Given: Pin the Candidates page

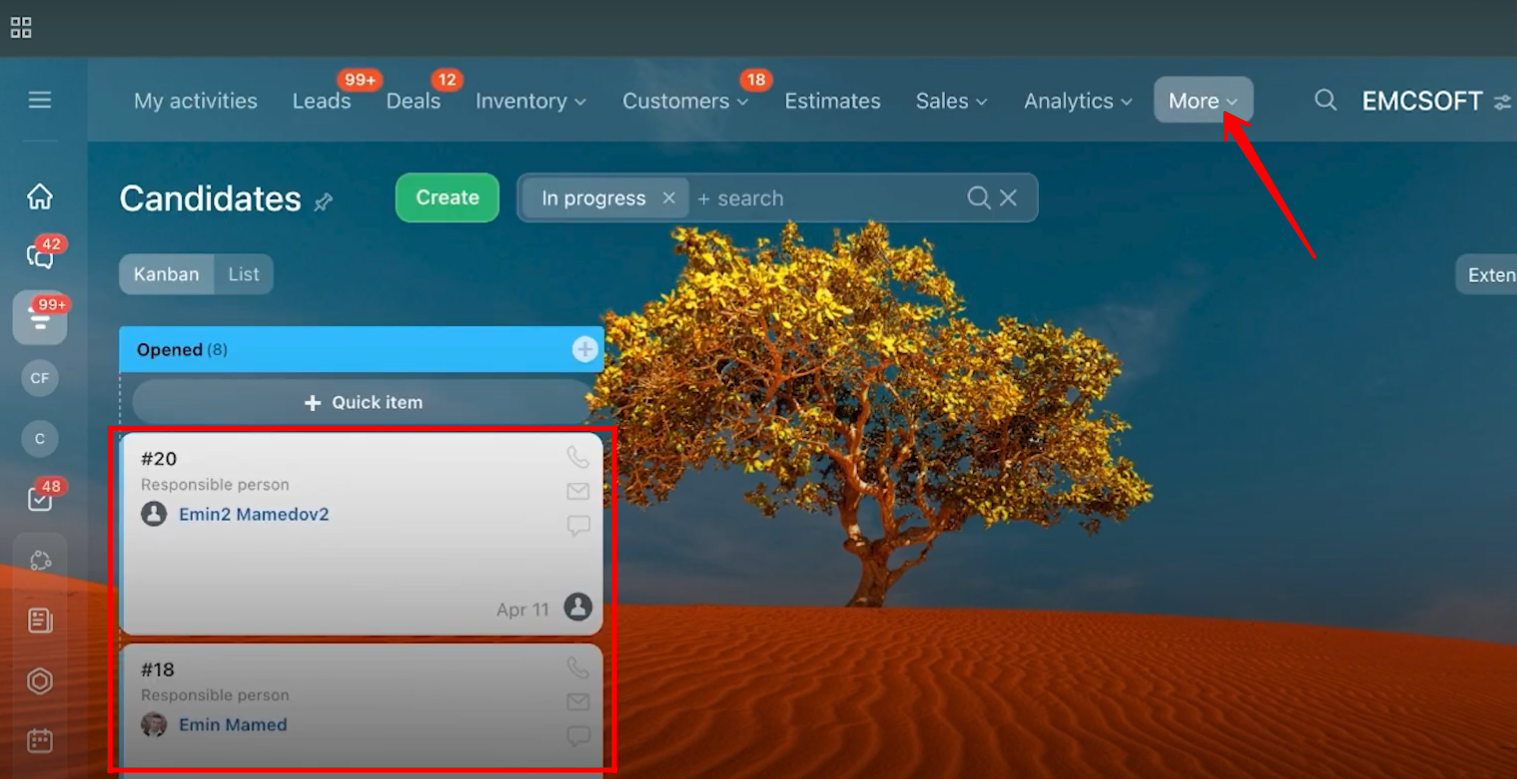Looking at the screenshot, I should coord(323,202).
